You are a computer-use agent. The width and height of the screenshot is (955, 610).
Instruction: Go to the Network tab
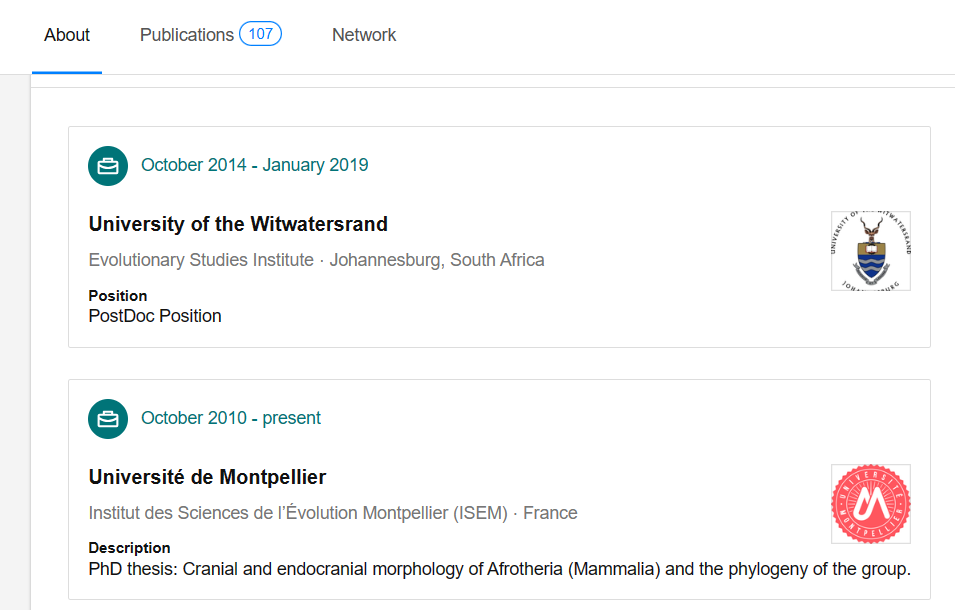point(364,35)
